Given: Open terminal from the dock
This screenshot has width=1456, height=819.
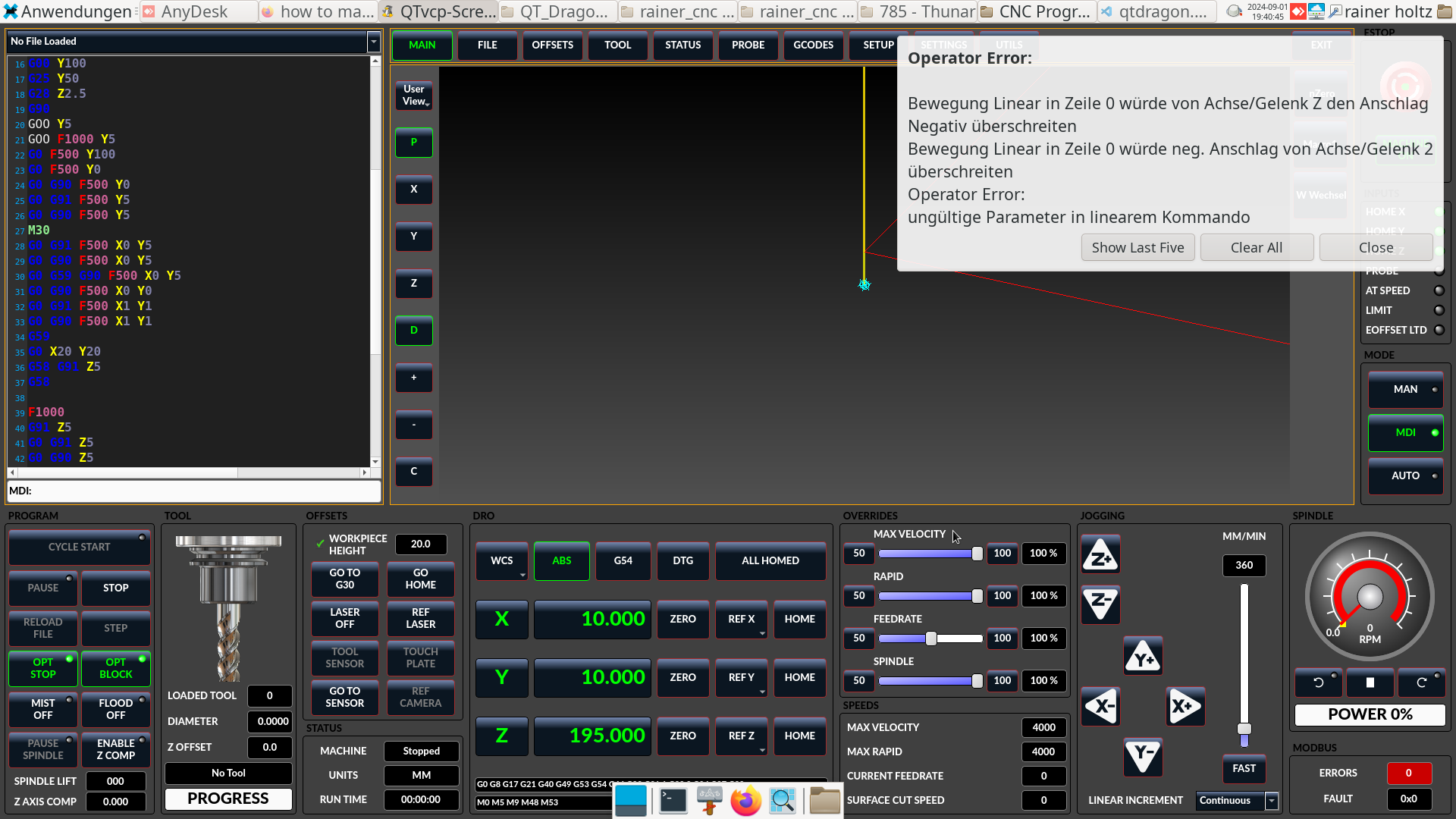Looking at the screenshot, I should pos(673,800).
